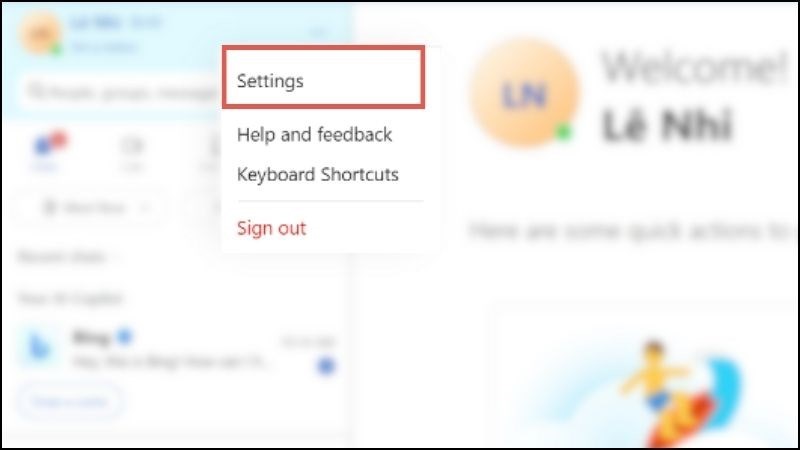Image resolution: width=800 pixels, height=450 pixels.
Task: Click the Bing avatar icon
Action: pyautogui.click(x=39, y=348)
